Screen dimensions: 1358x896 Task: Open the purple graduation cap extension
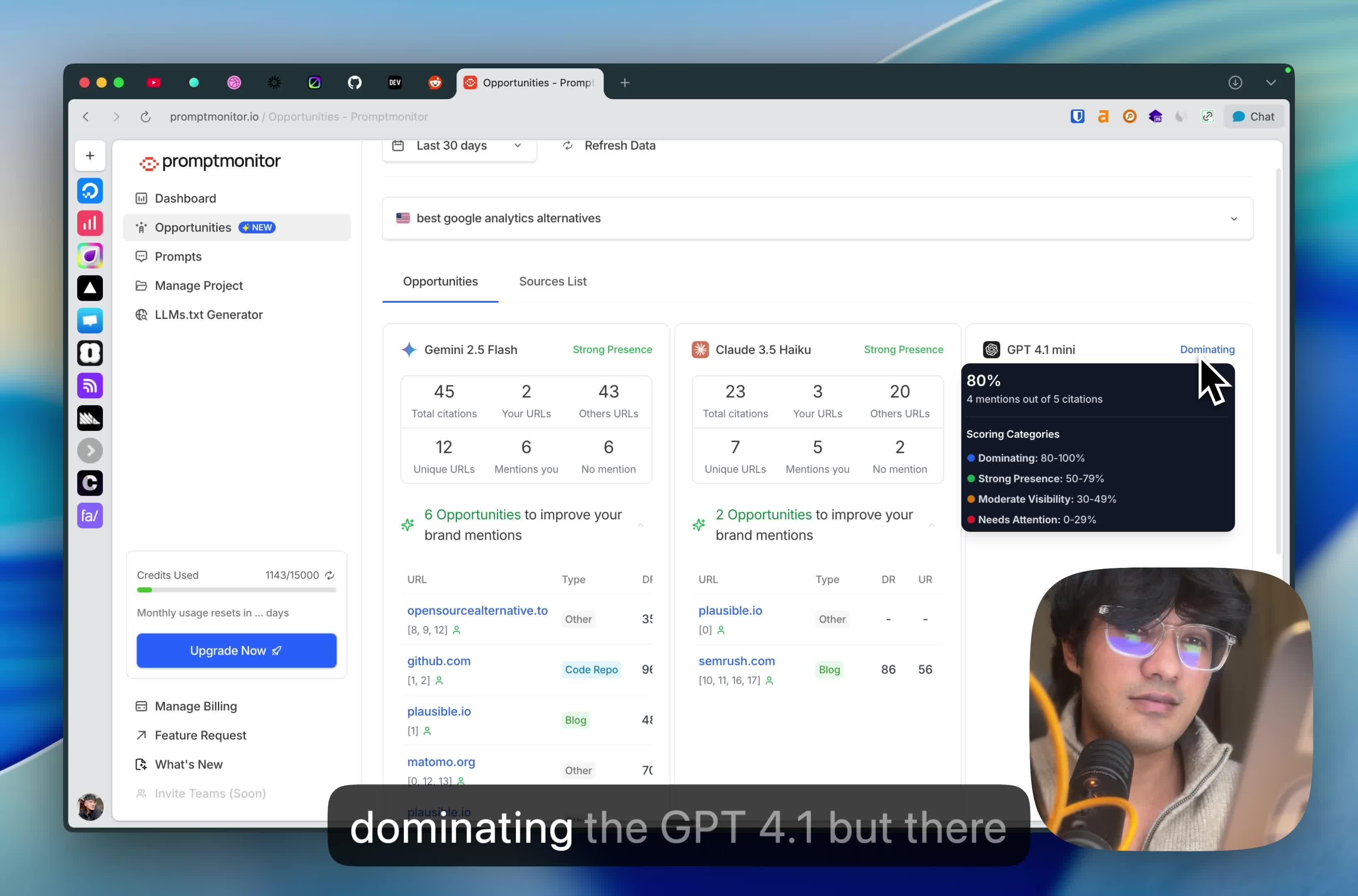coord(1155,117)
